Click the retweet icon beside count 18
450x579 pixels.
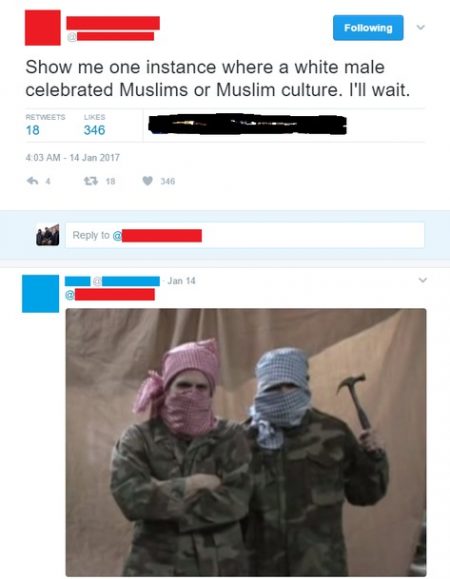[x=90, y=181]
